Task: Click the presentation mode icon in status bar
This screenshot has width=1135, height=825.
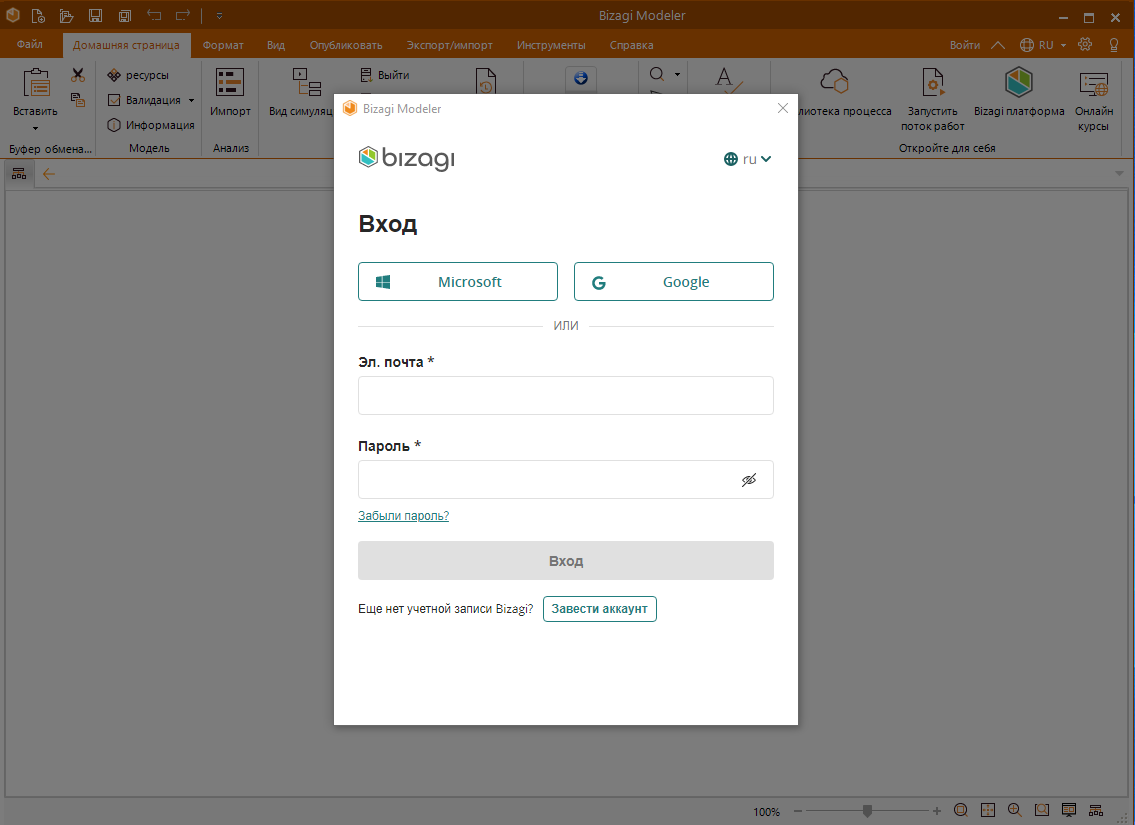Action: (x=1068, y=810)
